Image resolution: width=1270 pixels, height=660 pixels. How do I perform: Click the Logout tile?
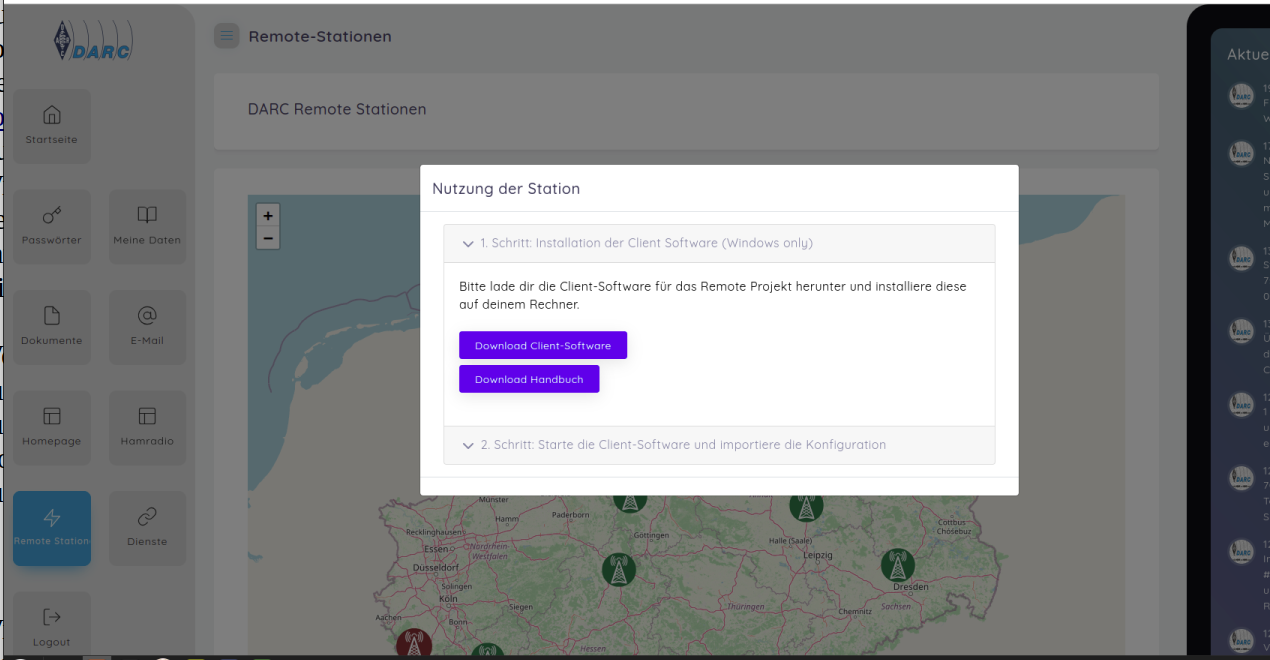(52, 628)
